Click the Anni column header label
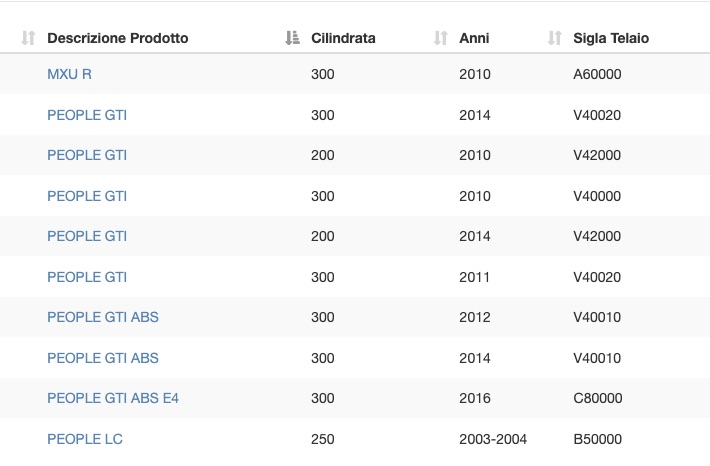Screen dimensions: 710x466 [474, 38]
